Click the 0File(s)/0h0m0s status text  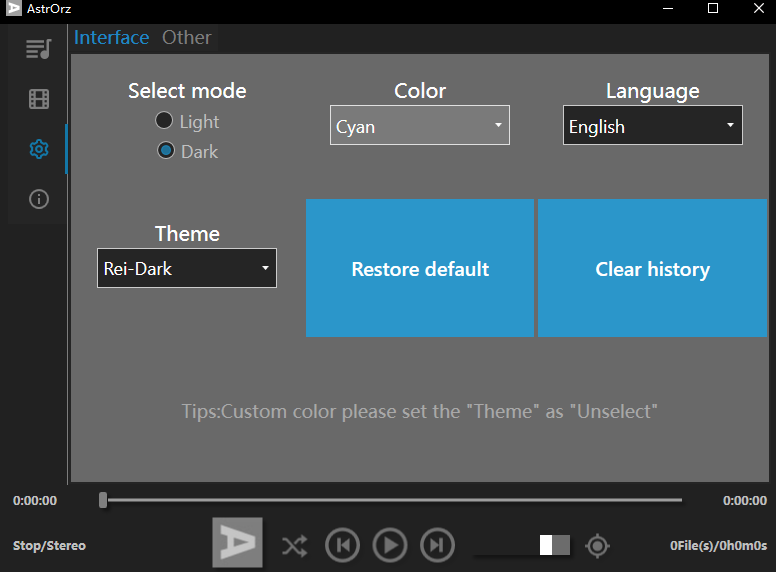coord(718,545)
